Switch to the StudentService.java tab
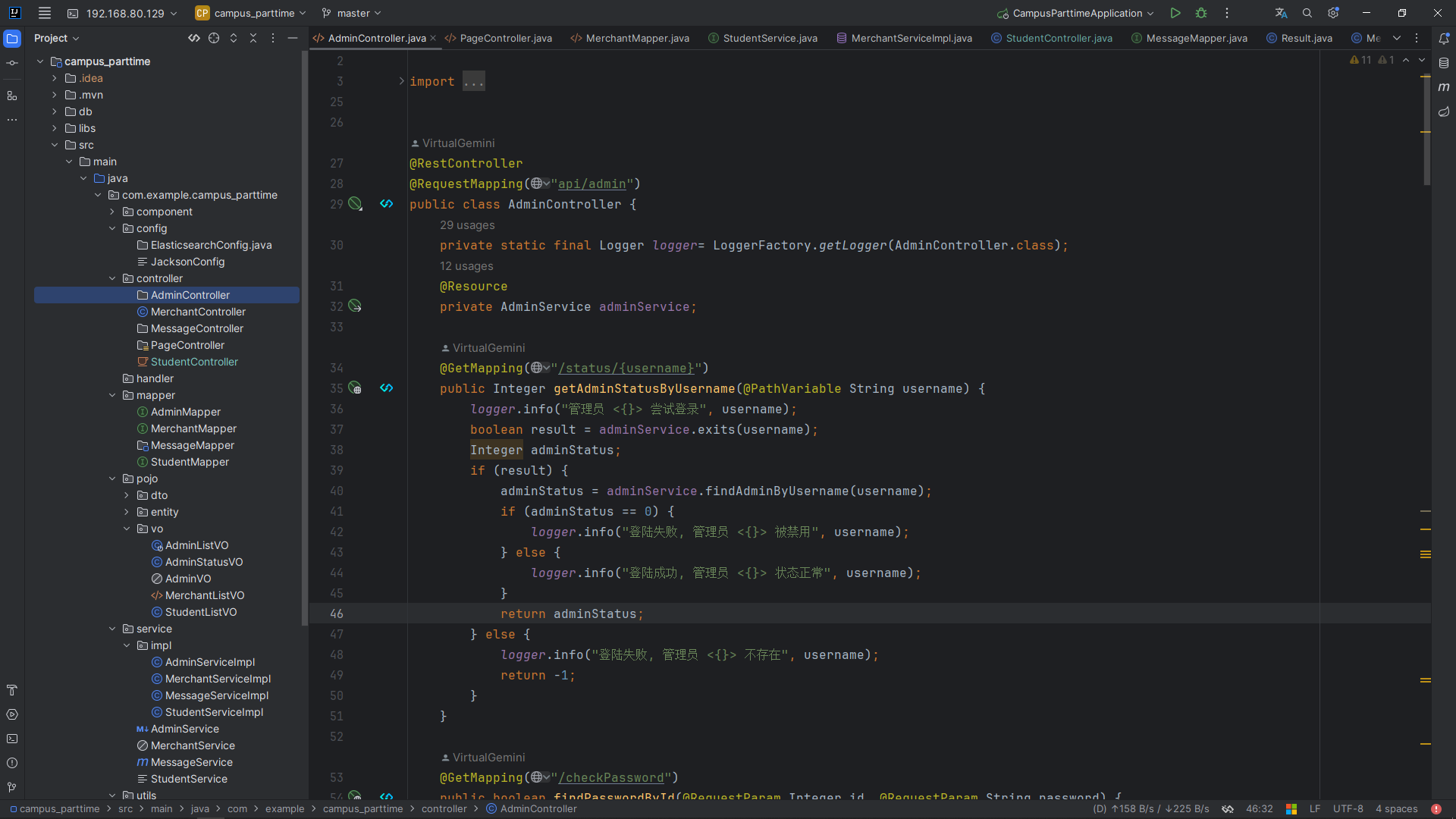 coord(770,38)
